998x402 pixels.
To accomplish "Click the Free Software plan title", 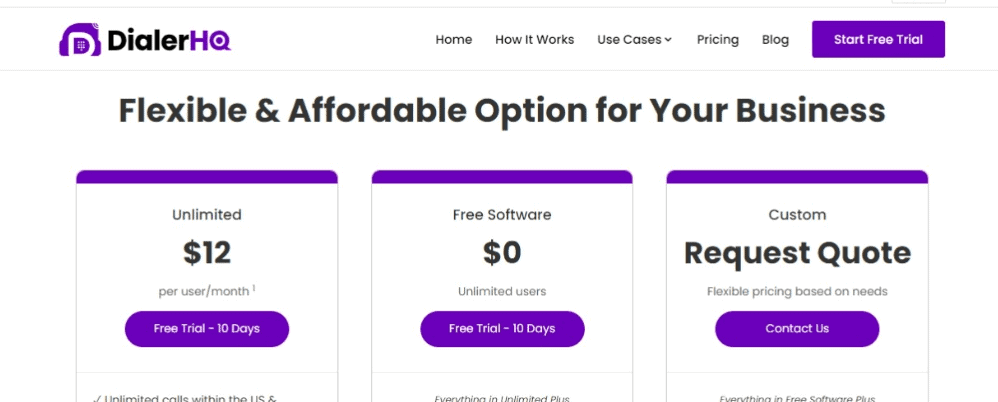I will 502,215.
